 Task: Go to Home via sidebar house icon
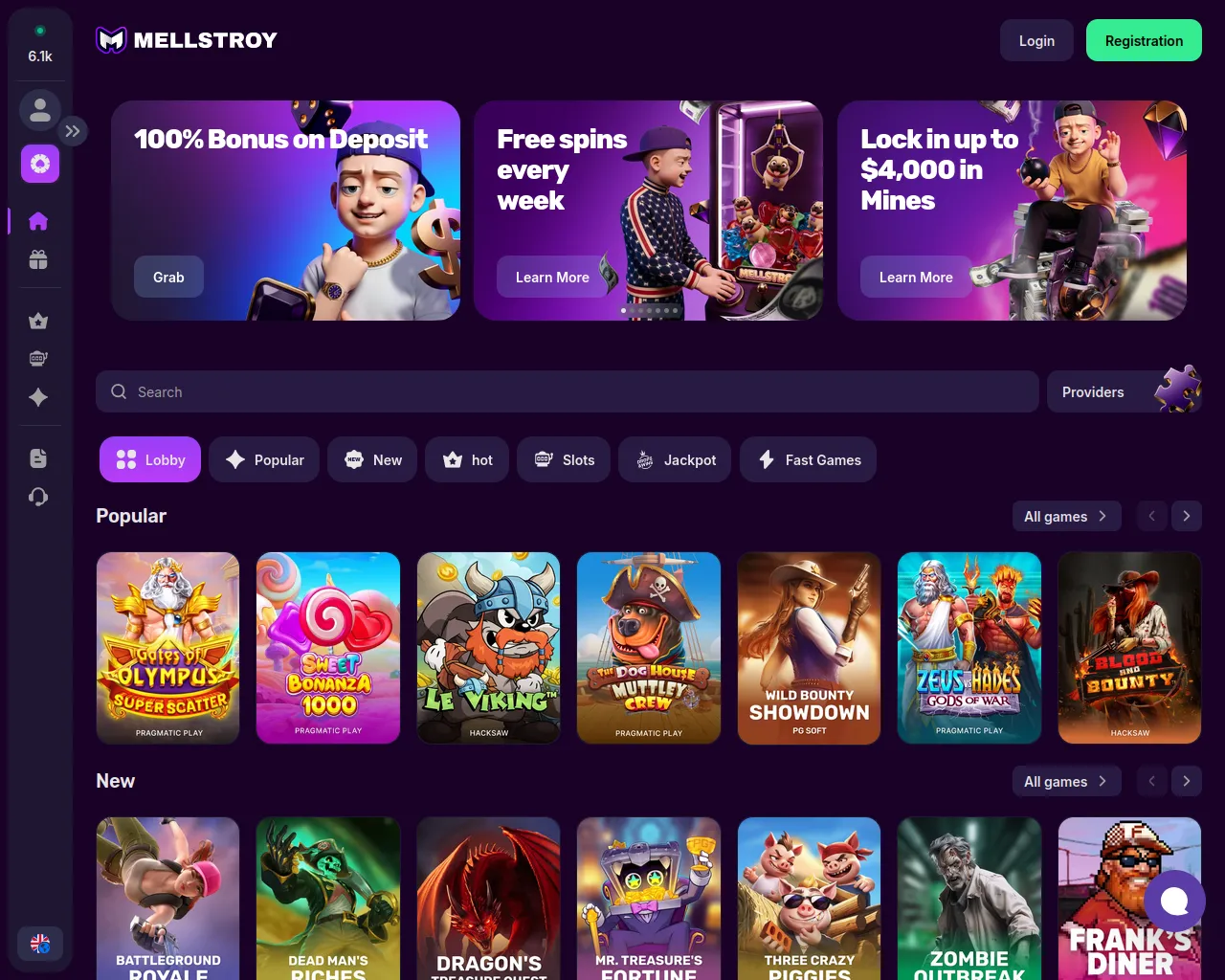click(38, 221)
